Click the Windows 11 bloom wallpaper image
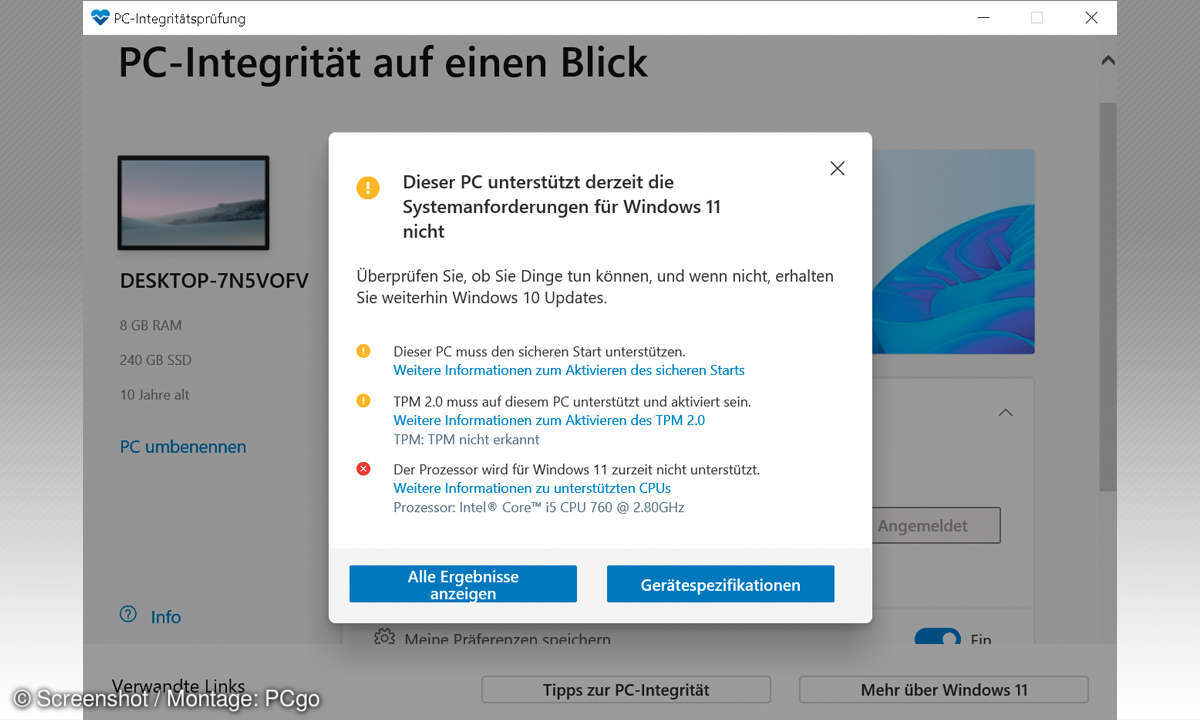Image resolution: width=1200 pixels, height=720 pixels. pyautogui.click(x=953, y=252)
